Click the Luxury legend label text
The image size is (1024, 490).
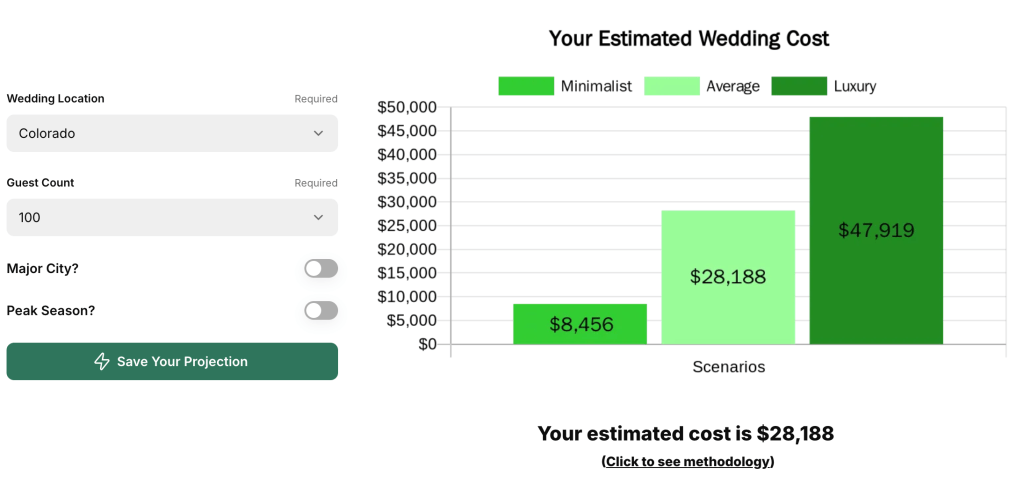(855, 86)
